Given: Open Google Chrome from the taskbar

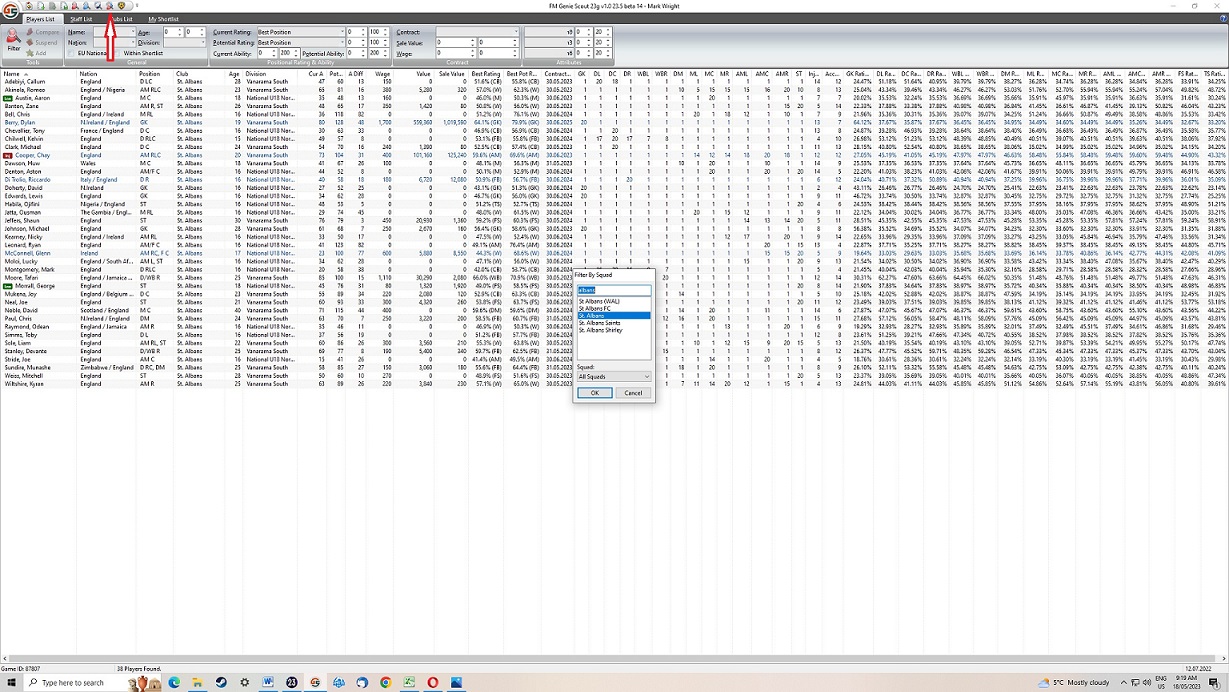Looking at the screenshot, I should point(385,682).
